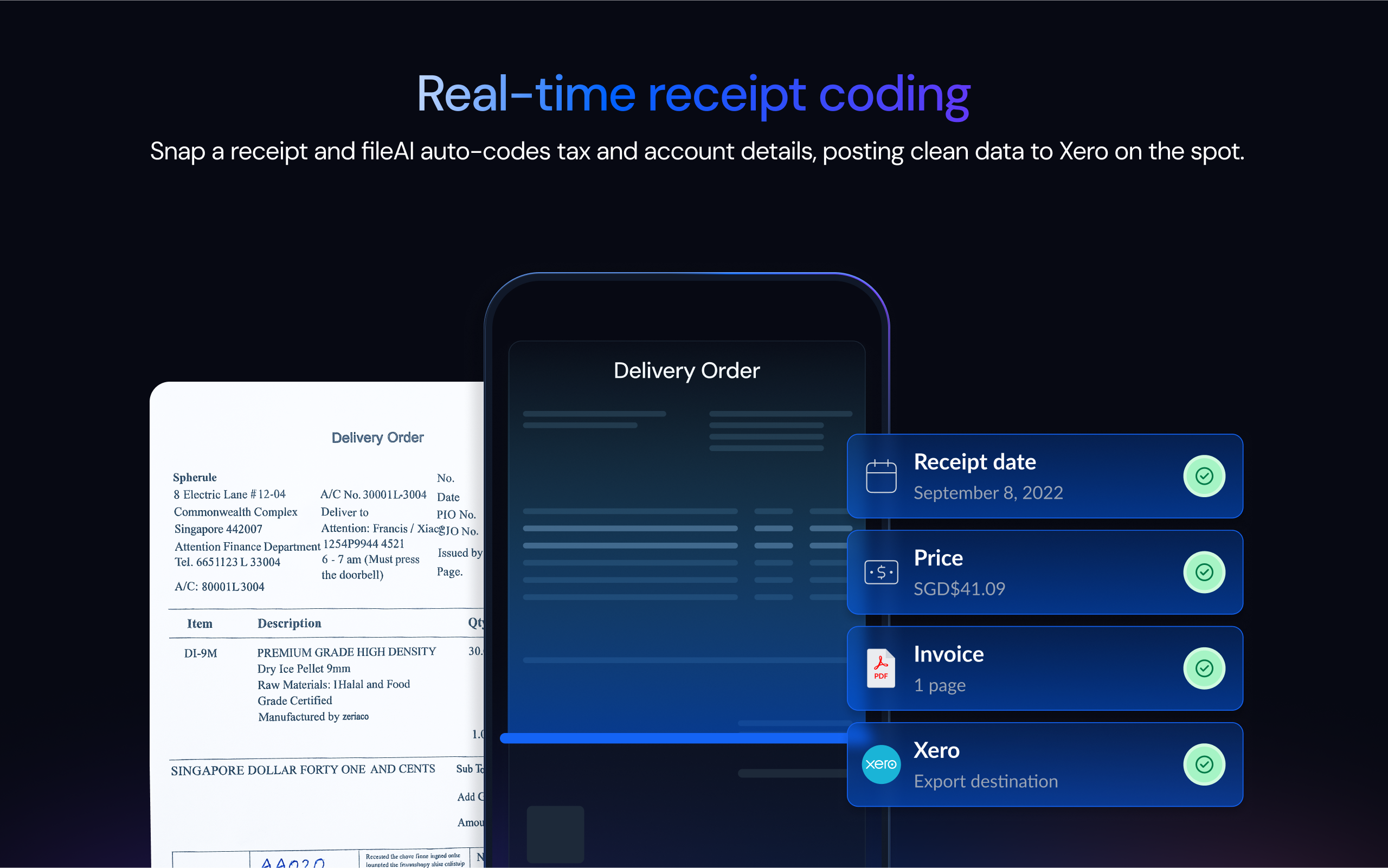Click 'Attention Finance Department' line
Image resolution: width=1388 pixels, height=868 pixels.
[x=247, y=546]
